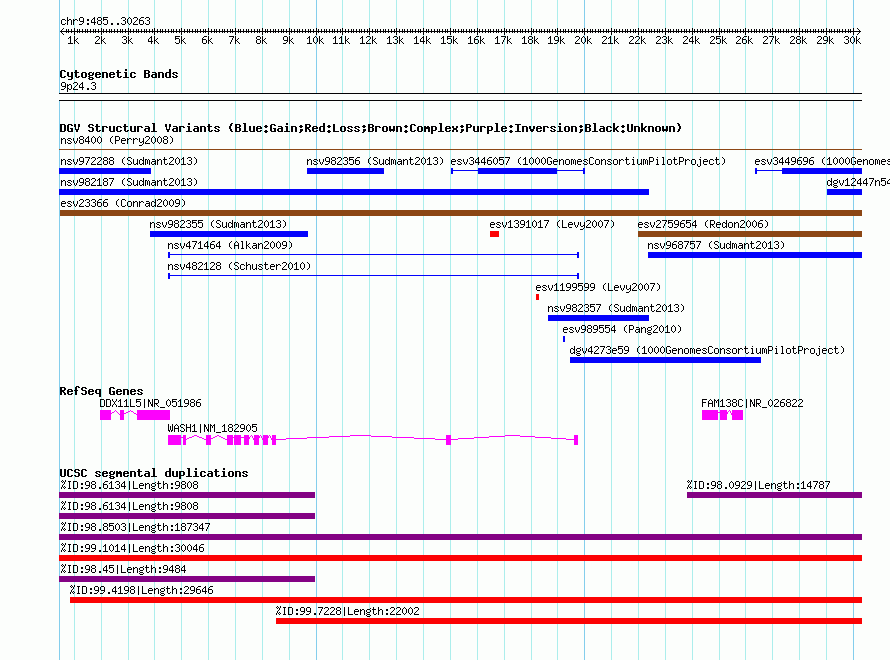Screen dimensions: 890x660
Task: Click the 5k mark on the ruler
Action: (x=180, y=40)
